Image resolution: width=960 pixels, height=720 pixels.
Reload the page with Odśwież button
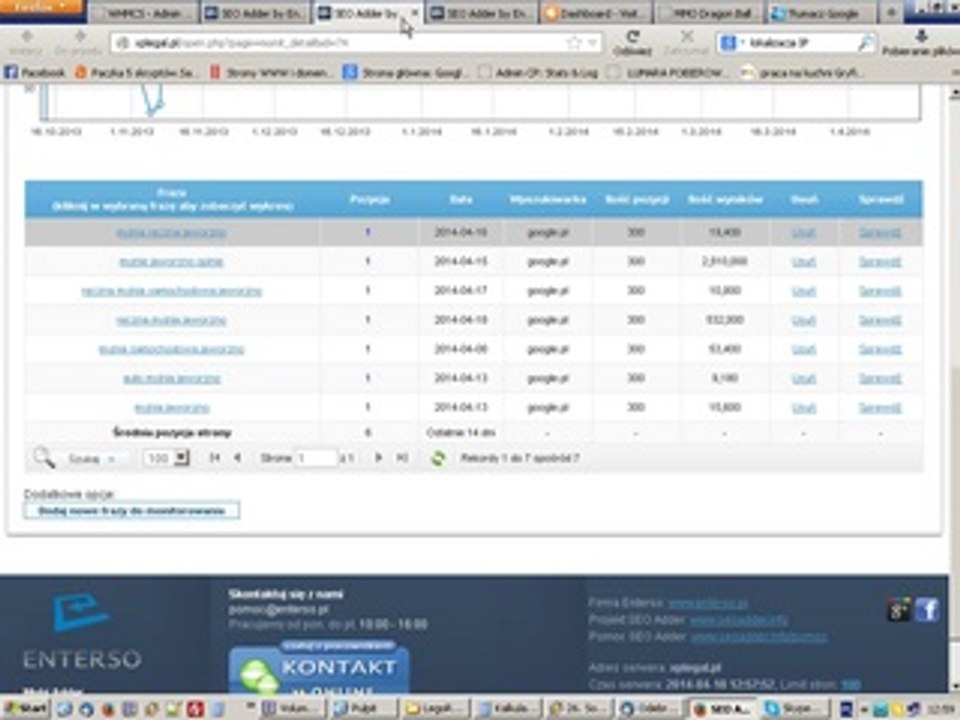[x=632, y=43]
